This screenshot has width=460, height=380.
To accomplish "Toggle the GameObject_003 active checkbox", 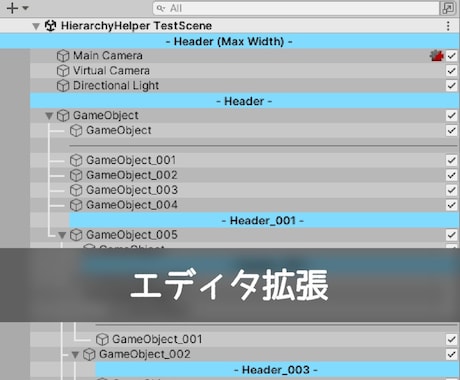I will (x=452, y=190).
